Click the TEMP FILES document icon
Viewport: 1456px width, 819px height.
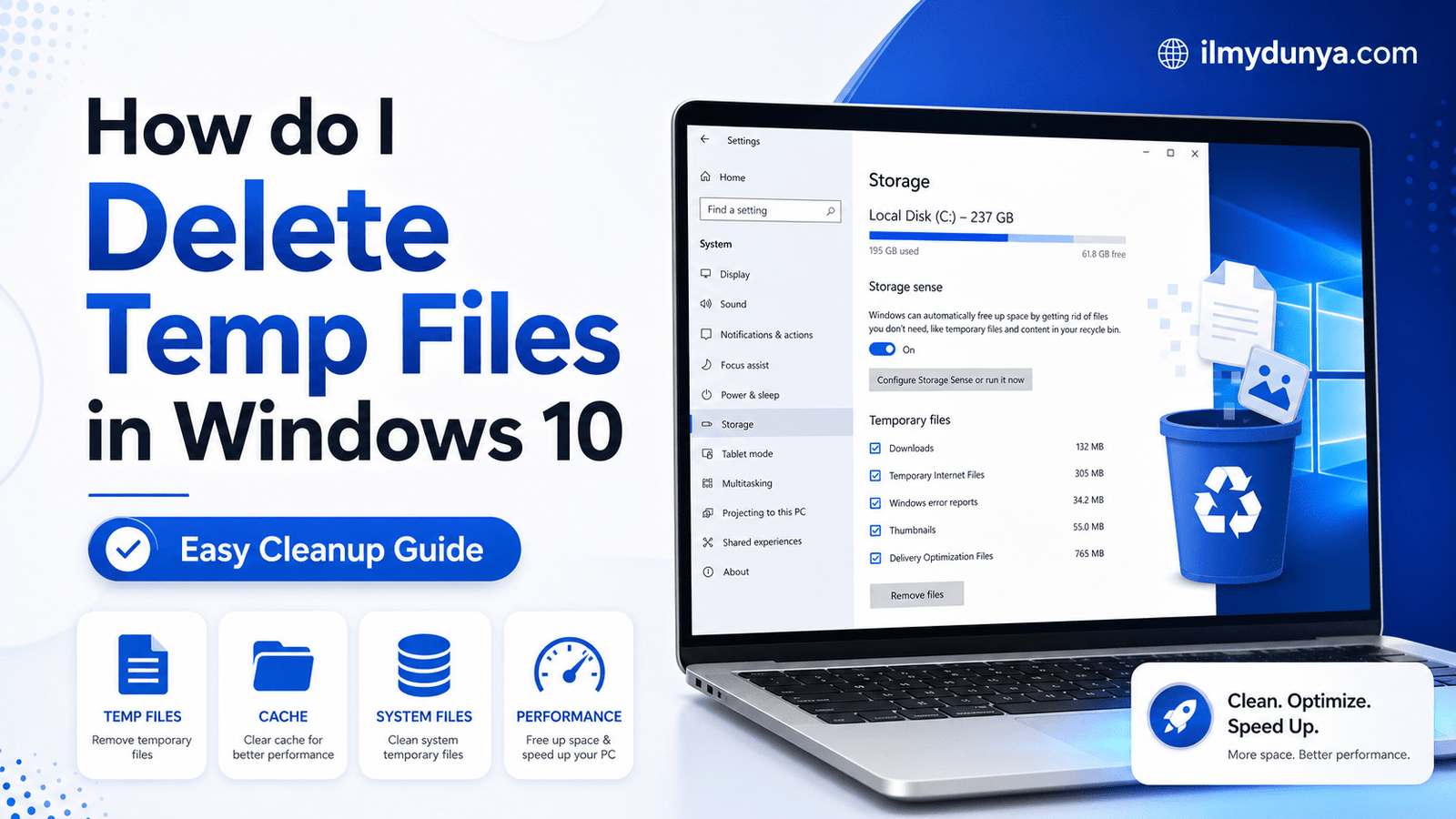tap(143, 664)
